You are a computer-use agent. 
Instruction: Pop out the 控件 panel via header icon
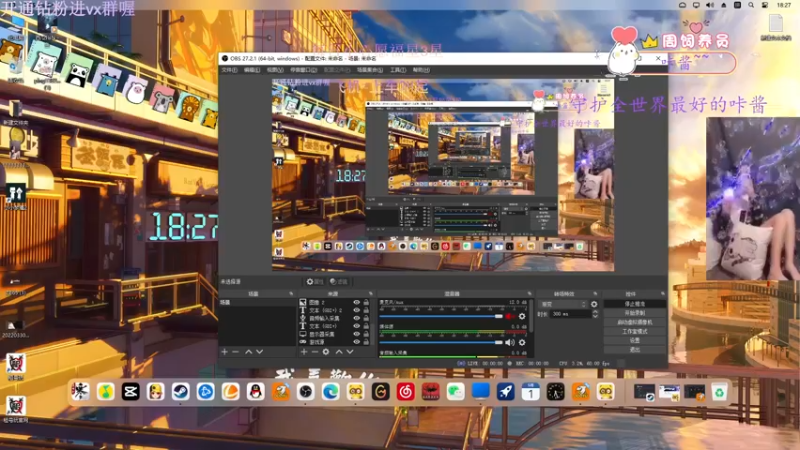click(663, 294)
